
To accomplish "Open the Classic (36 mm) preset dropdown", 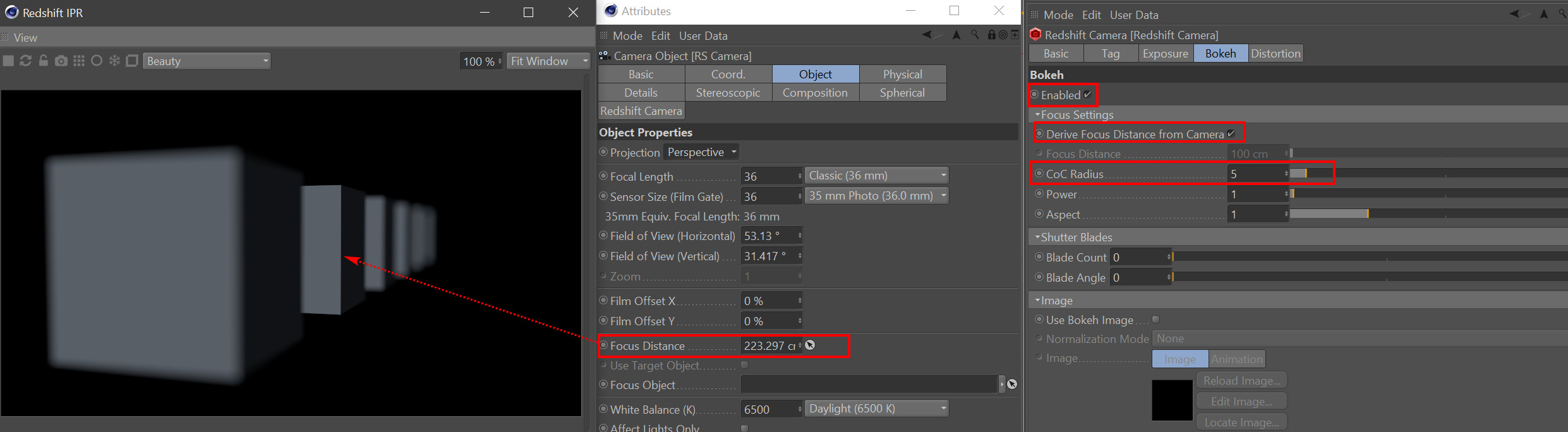I will point(877,176).
